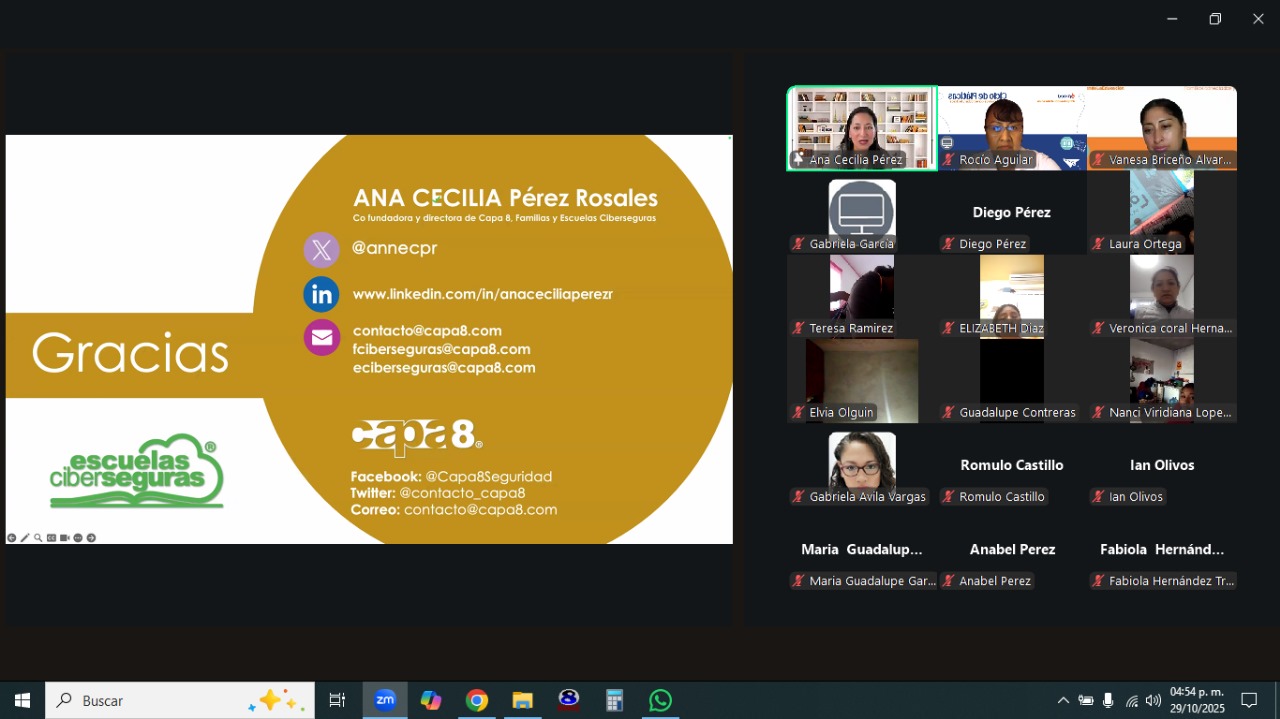The width and height of the screenshot is (1280, 719).
Task: Click the Task View icon in the taskbar
Action: pyautogui.click(x=337, y=700)
